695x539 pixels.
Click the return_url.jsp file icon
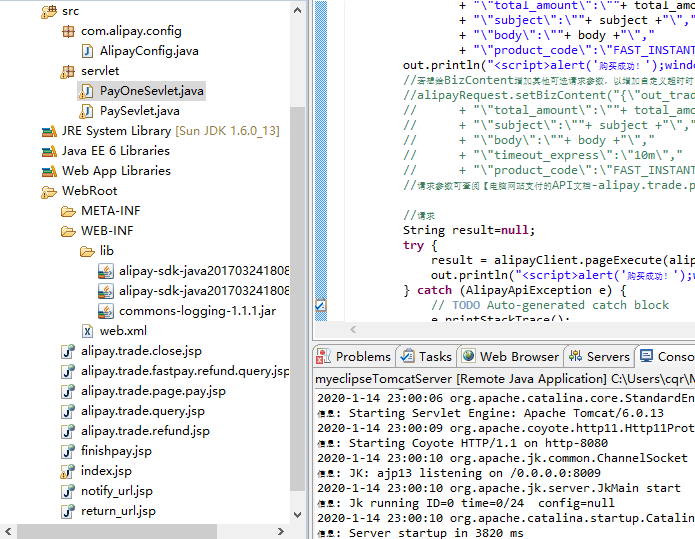tap(68, 511)
